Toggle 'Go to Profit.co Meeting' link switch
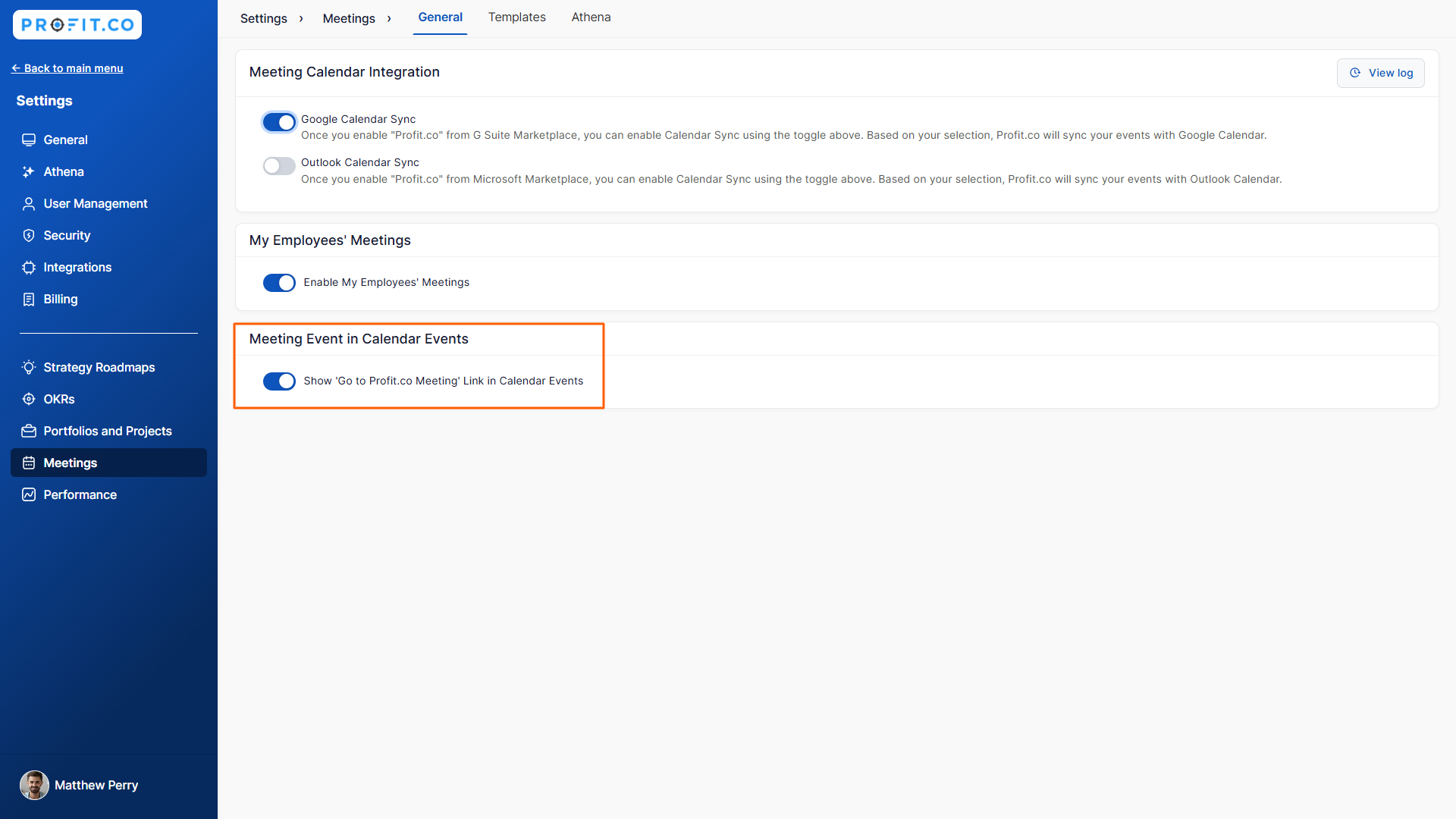The image size is (1456, 819). 279,381
